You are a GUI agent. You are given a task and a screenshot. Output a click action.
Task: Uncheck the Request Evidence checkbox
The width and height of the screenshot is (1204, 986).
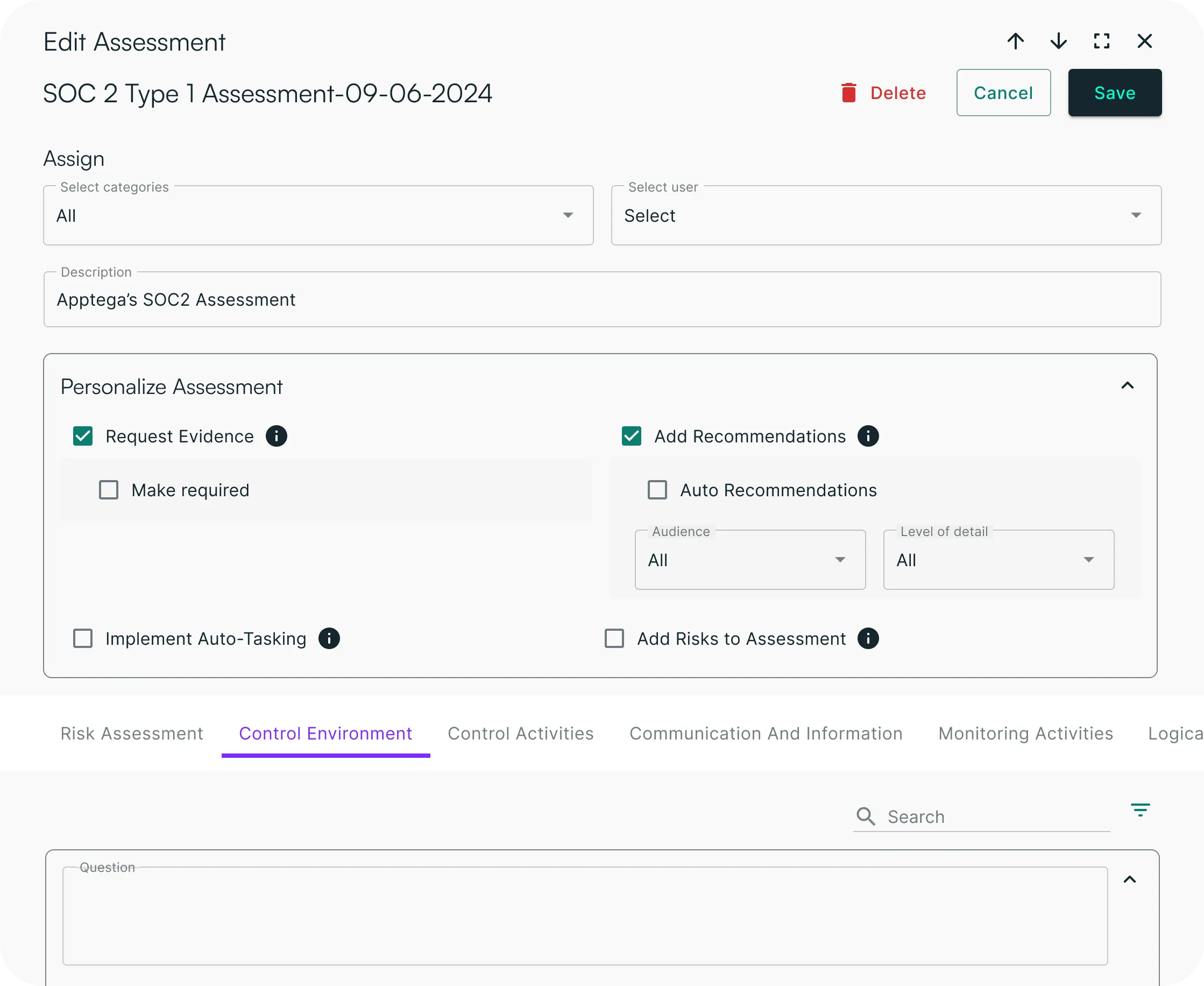pos(83,436)
